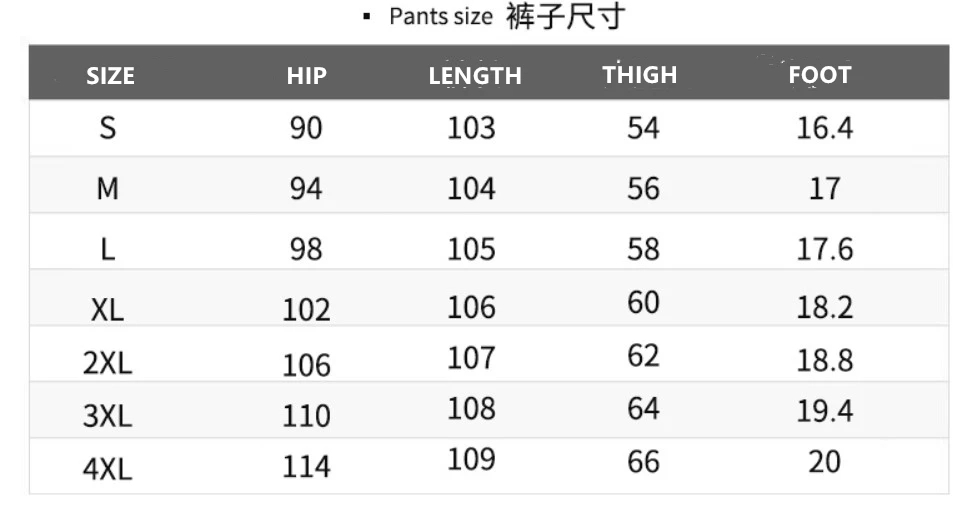This screenshot has height=517, width=966.
Task: Click hip value 90 for size S
Action: pos(306,129)
